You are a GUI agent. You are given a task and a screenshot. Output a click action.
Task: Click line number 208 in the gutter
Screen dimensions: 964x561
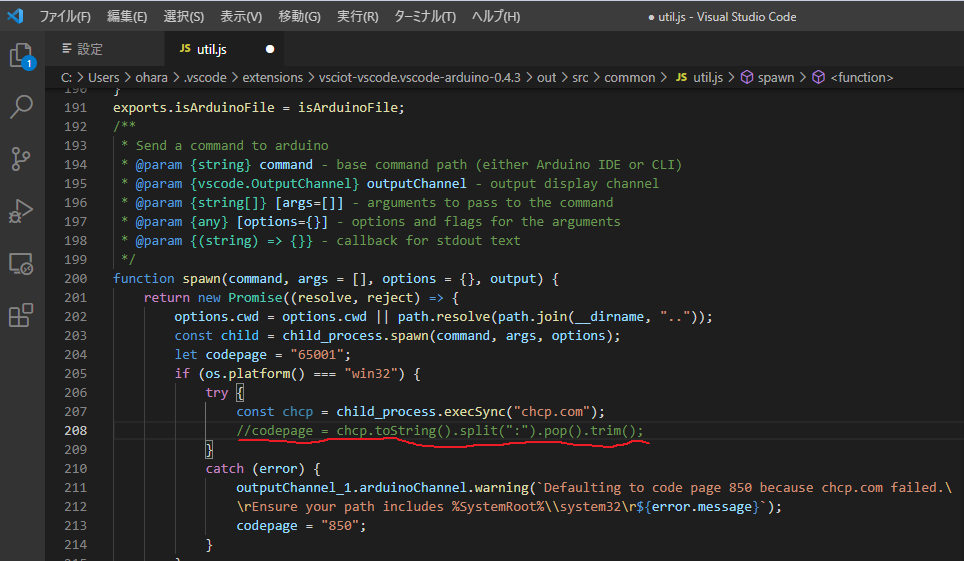pyautogui.click(x=76, y=431)
